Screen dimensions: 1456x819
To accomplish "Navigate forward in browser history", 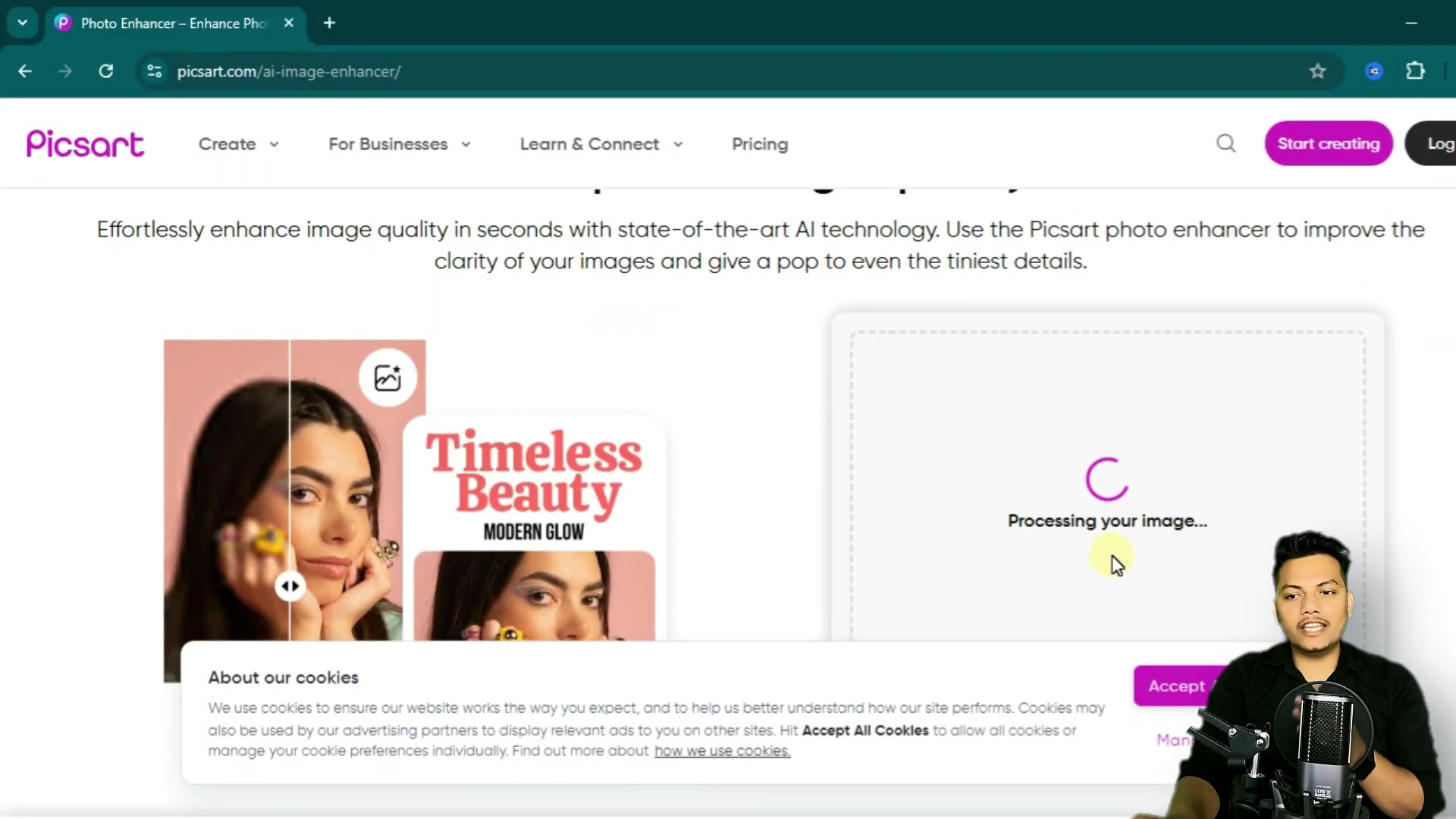I will [x=65, y=71].
